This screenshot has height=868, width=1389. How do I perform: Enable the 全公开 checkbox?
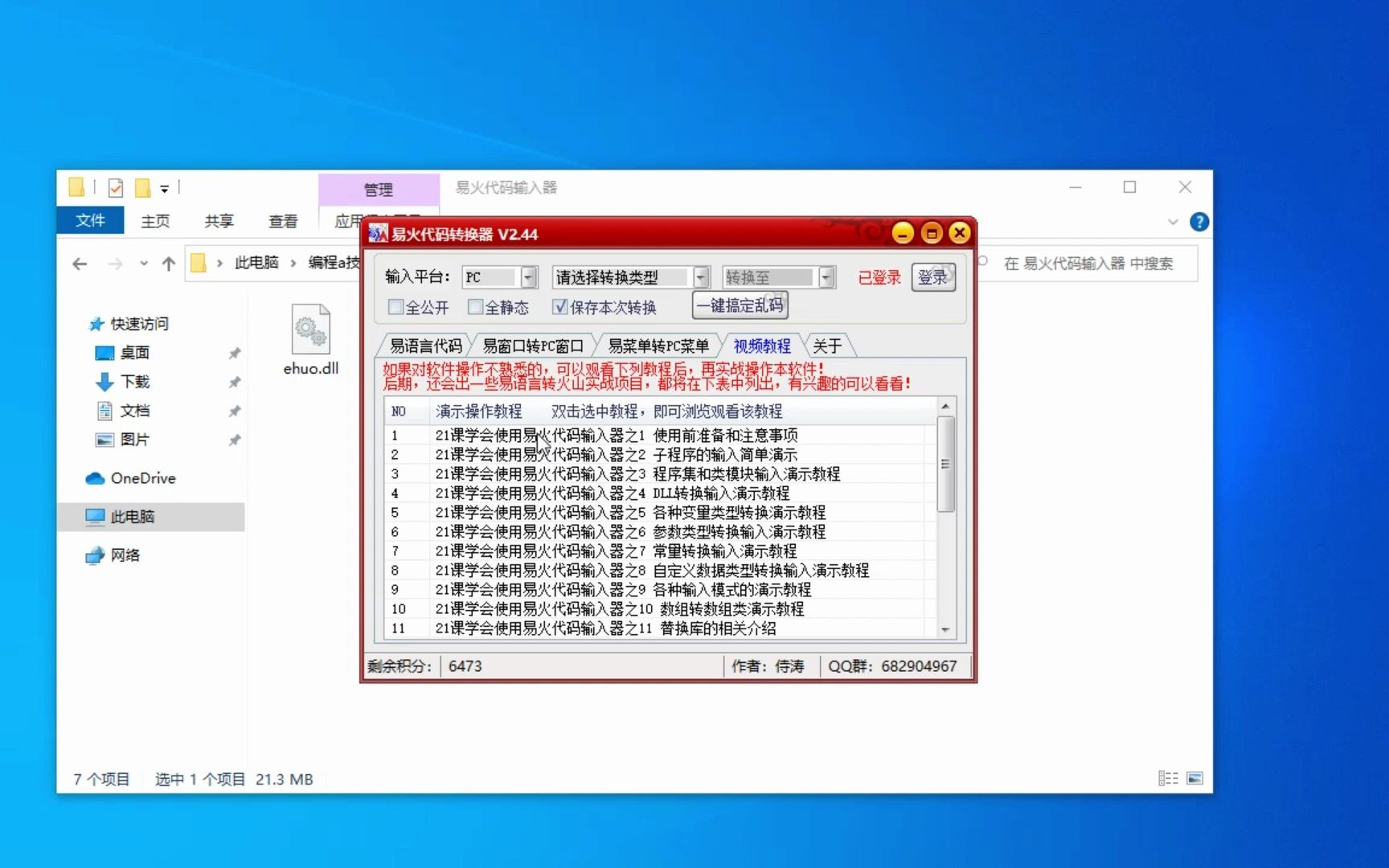click(x=396, y=307)
